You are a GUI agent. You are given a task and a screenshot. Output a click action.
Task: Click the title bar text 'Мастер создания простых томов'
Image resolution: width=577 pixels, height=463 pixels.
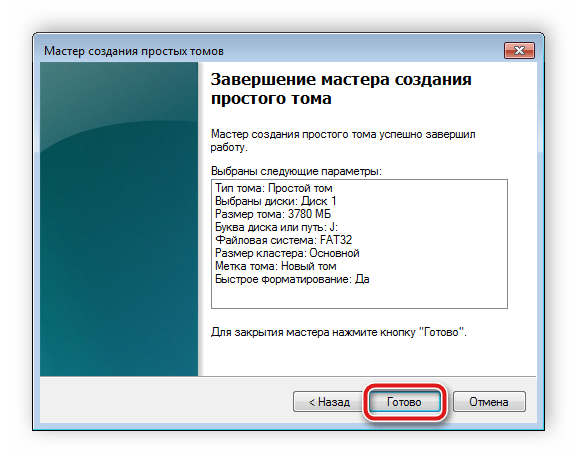(x=134, y=51)
